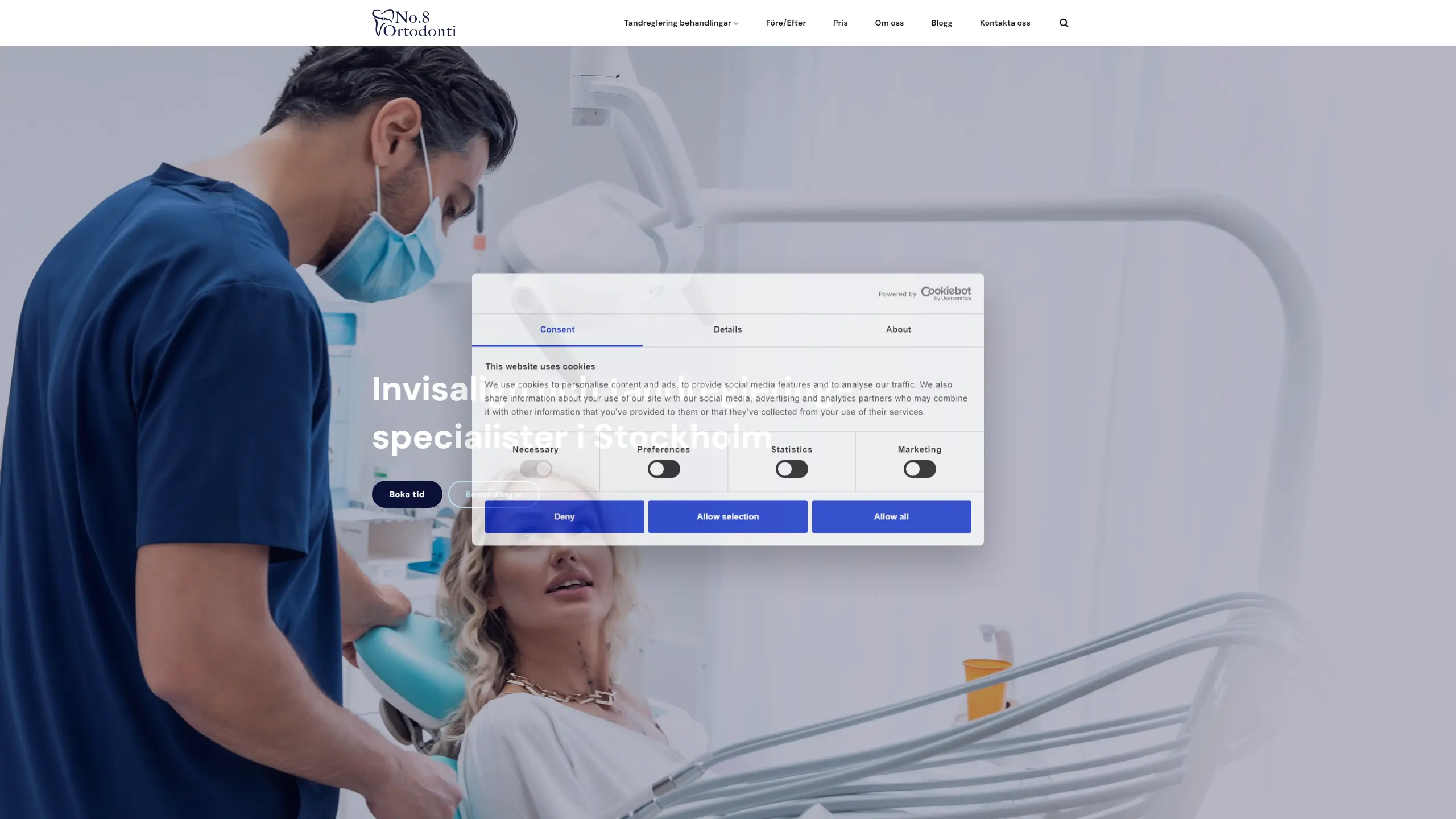
Task: Go to Om oss page
Action: [889, 23]
